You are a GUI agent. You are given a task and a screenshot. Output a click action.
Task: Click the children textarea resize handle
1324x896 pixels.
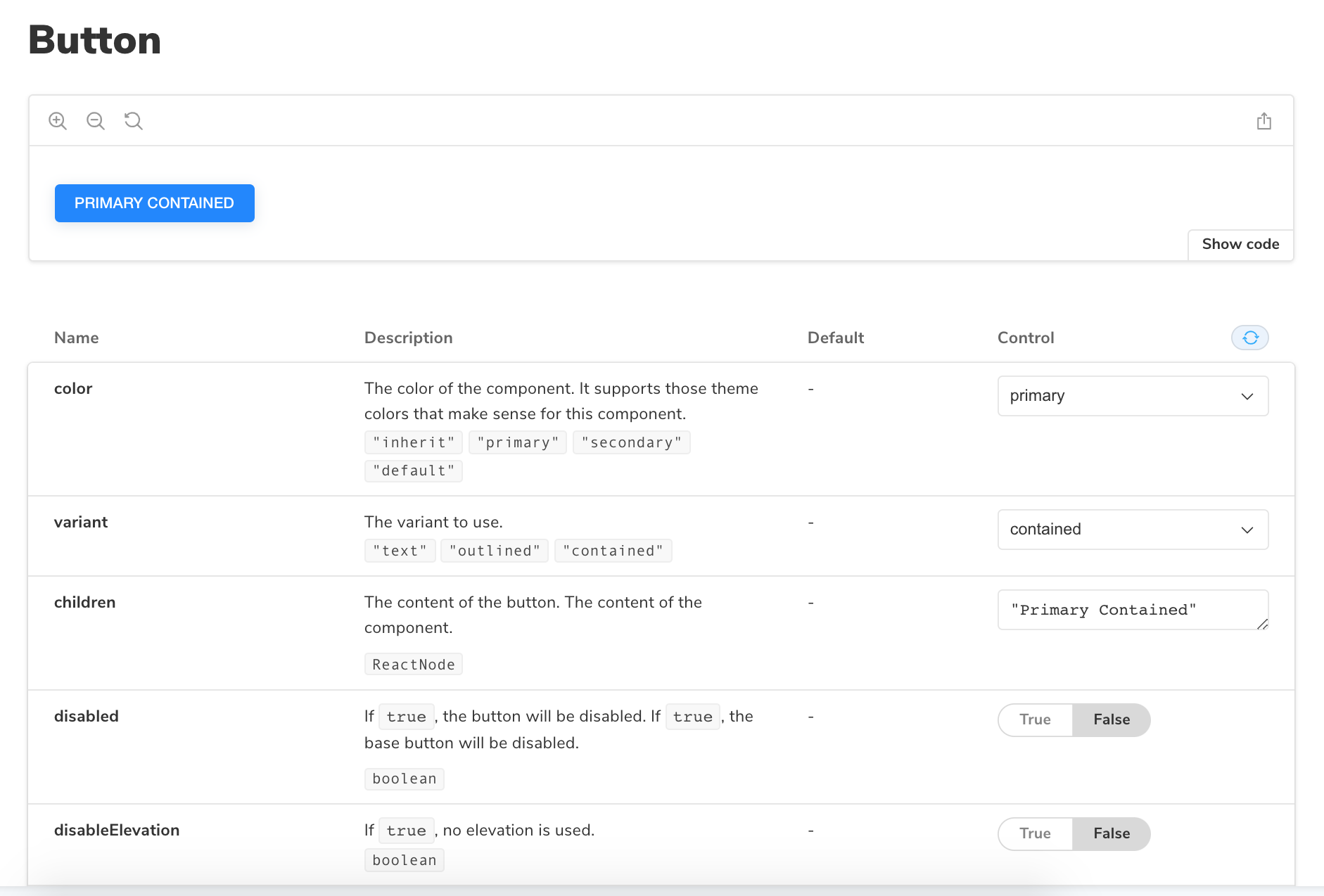coord(1262,624)
